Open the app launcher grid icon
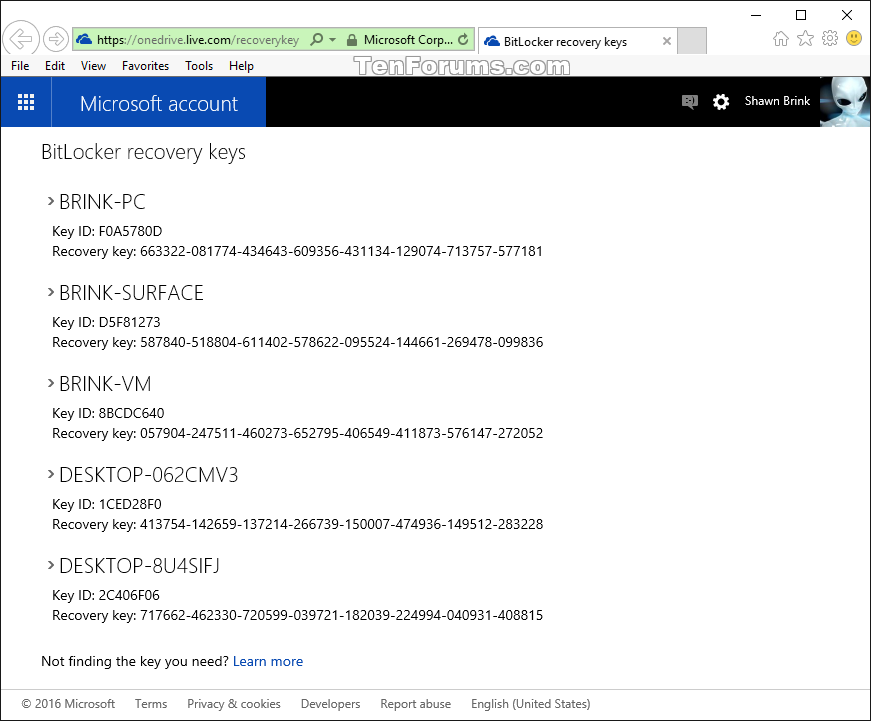 (x=26, y=102)
